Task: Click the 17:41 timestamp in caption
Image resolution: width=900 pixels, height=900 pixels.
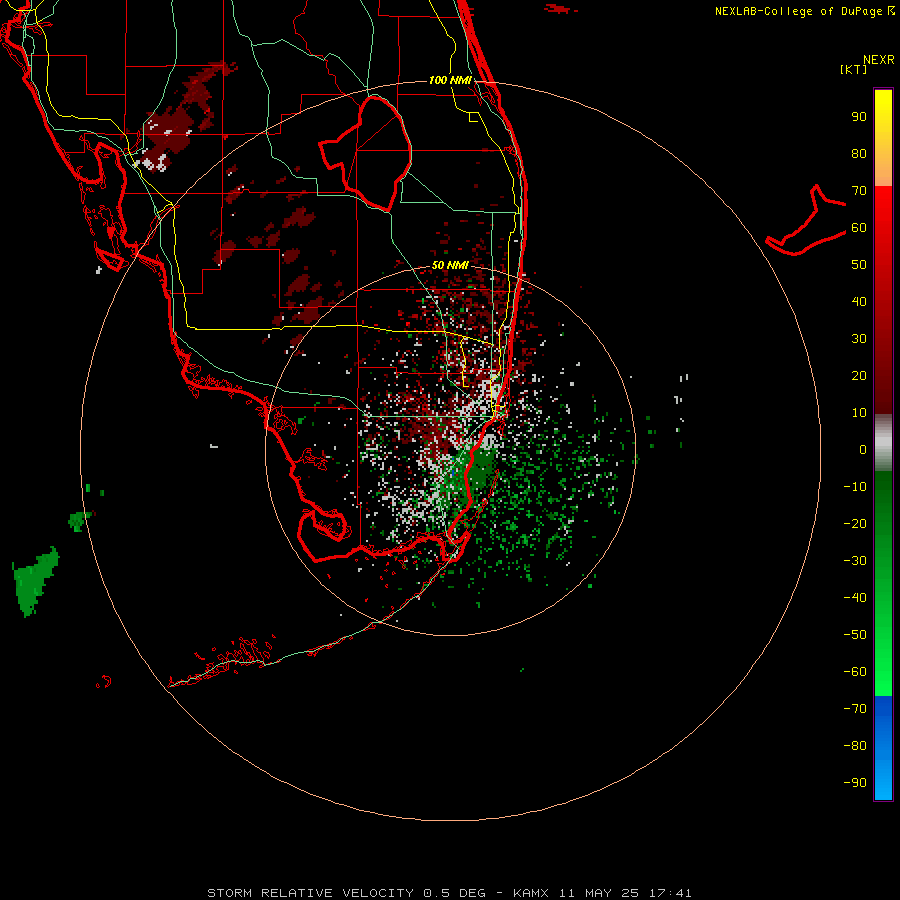Action: pyautogui.click(x=670, y=893)
